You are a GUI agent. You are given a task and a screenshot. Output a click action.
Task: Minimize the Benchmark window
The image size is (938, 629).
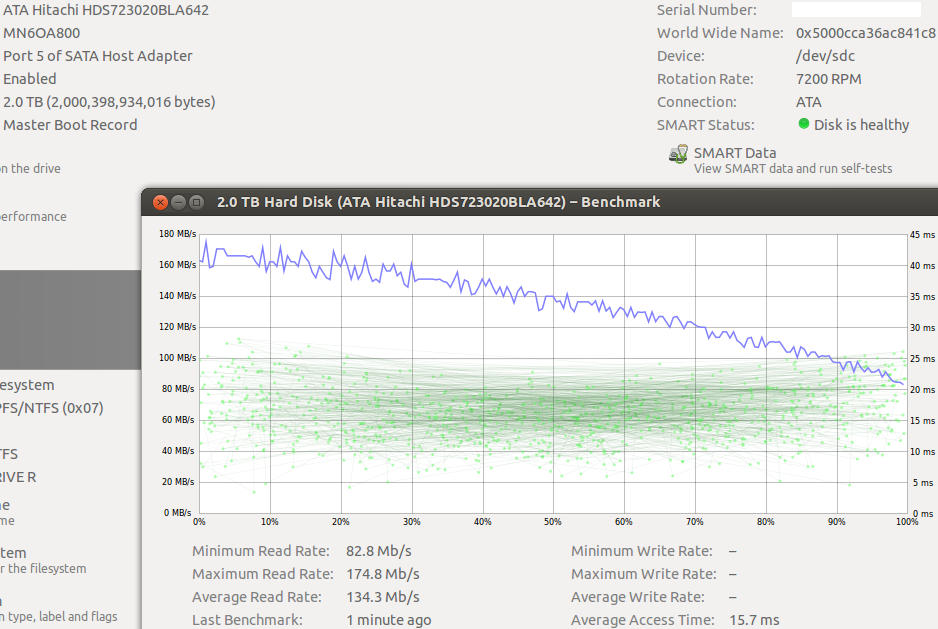tap(178, 202)
